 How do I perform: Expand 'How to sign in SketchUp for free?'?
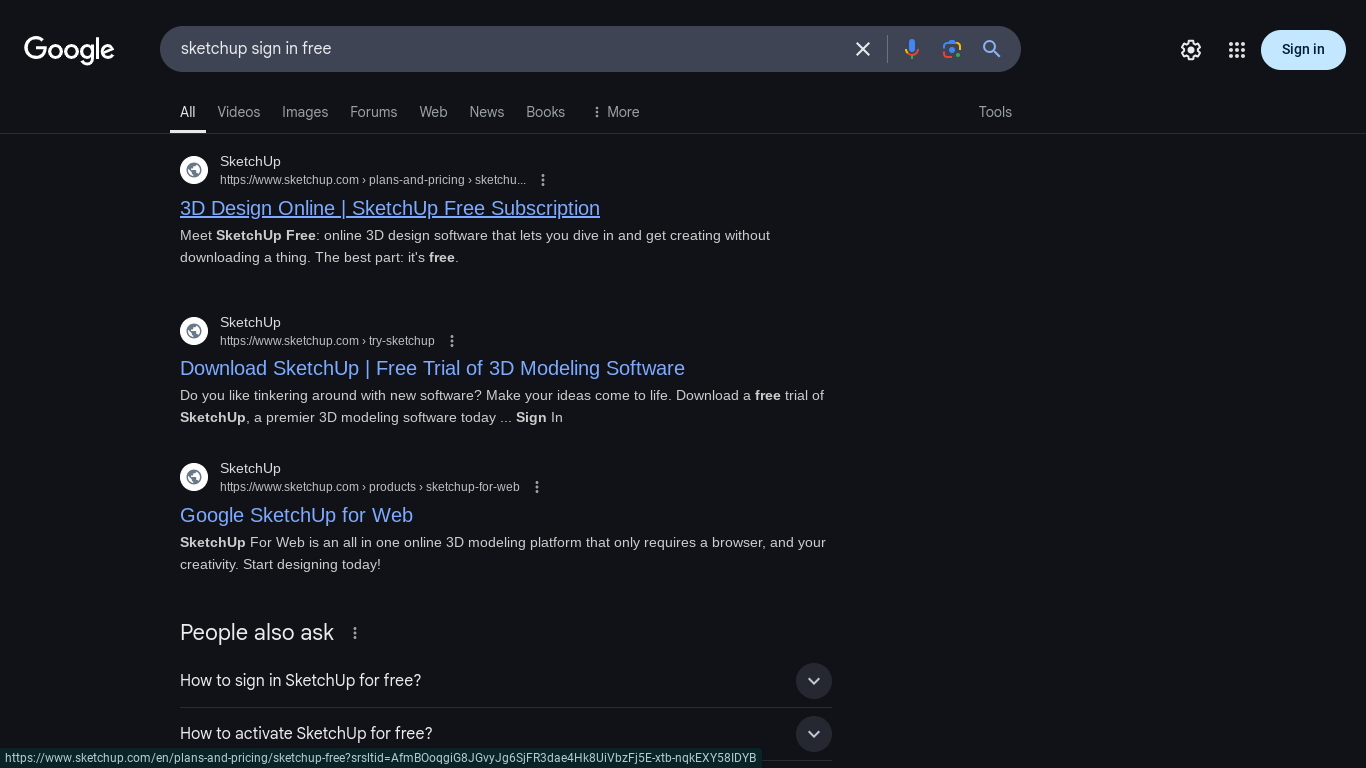[x=813, y=681]
